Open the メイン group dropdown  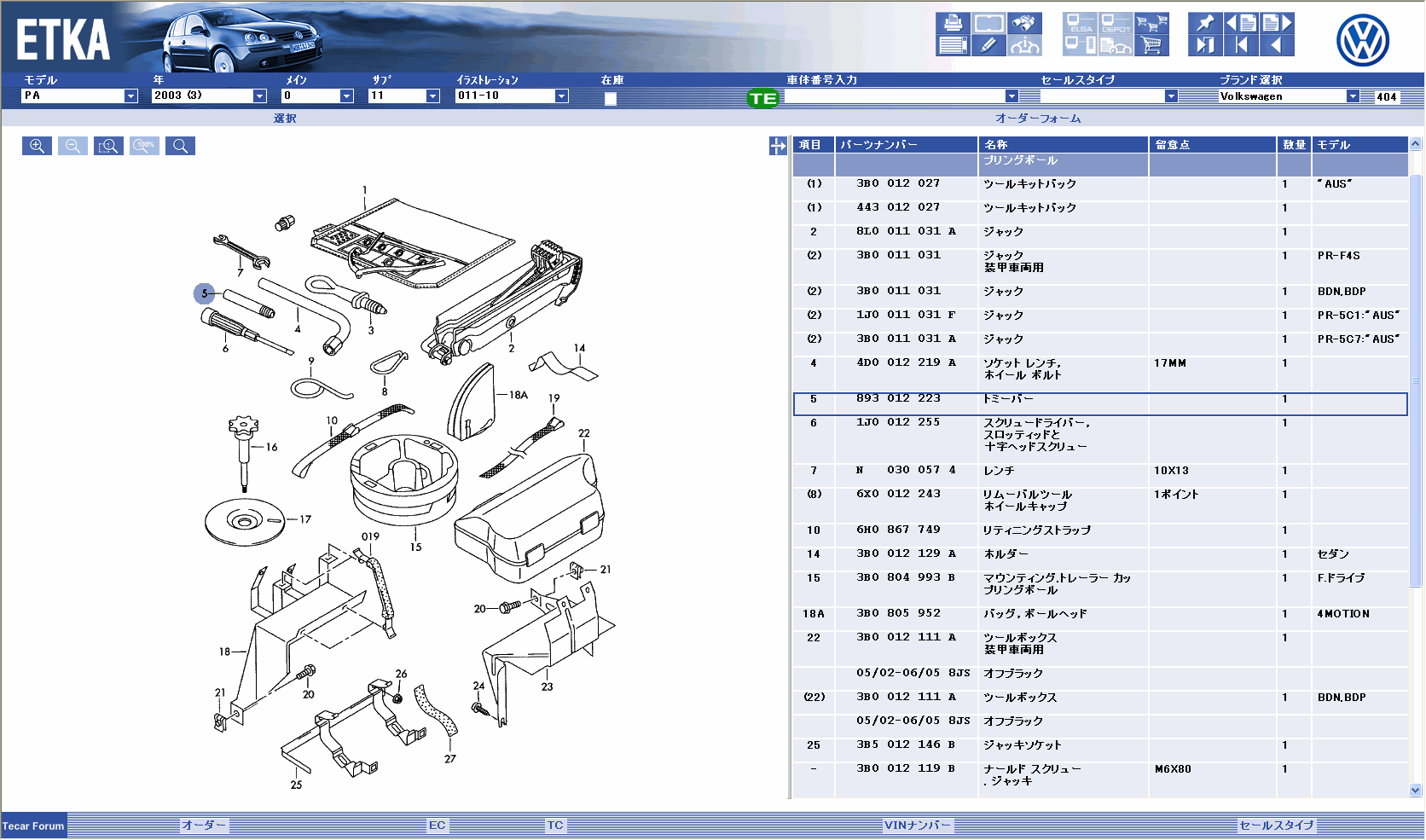point(317,96)
